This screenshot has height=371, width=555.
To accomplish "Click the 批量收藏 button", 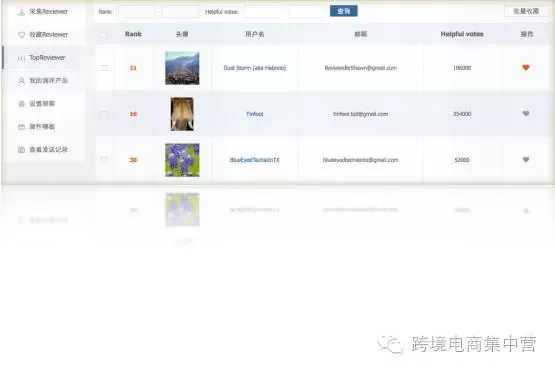I will coord(526,11).
